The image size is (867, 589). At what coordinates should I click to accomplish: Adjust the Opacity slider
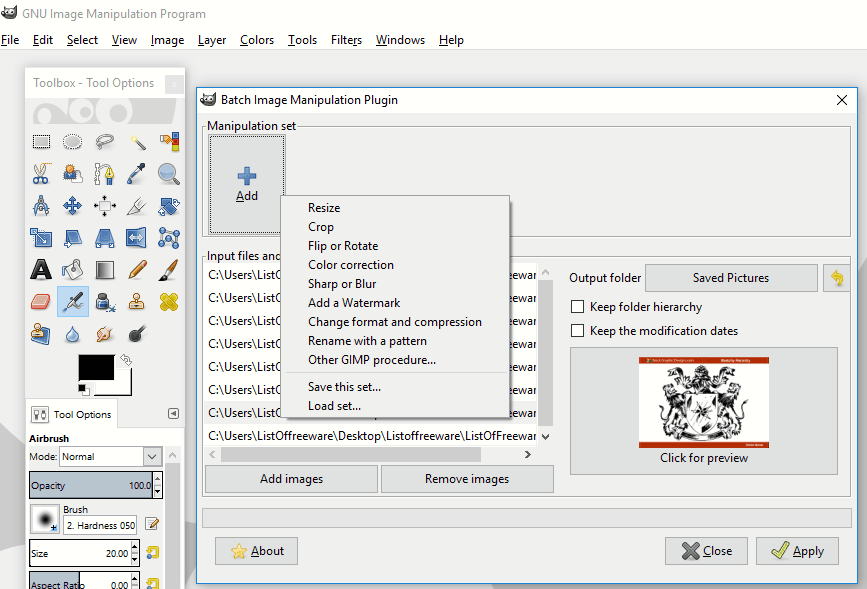tap(91, 486)
